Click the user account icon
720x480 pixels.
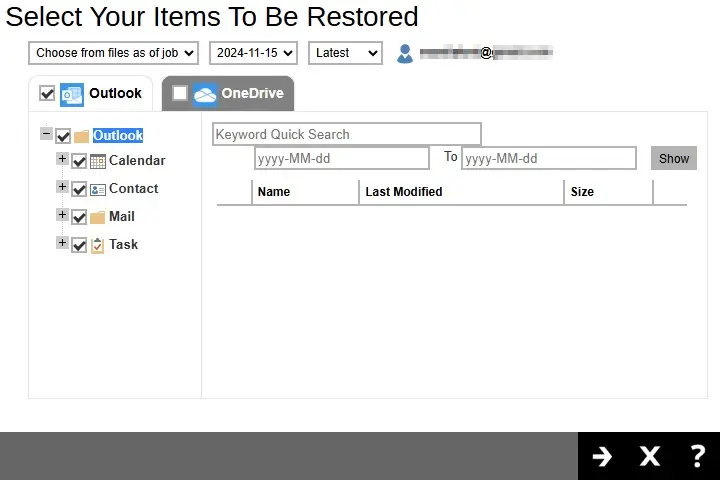(x=405, y=53)
